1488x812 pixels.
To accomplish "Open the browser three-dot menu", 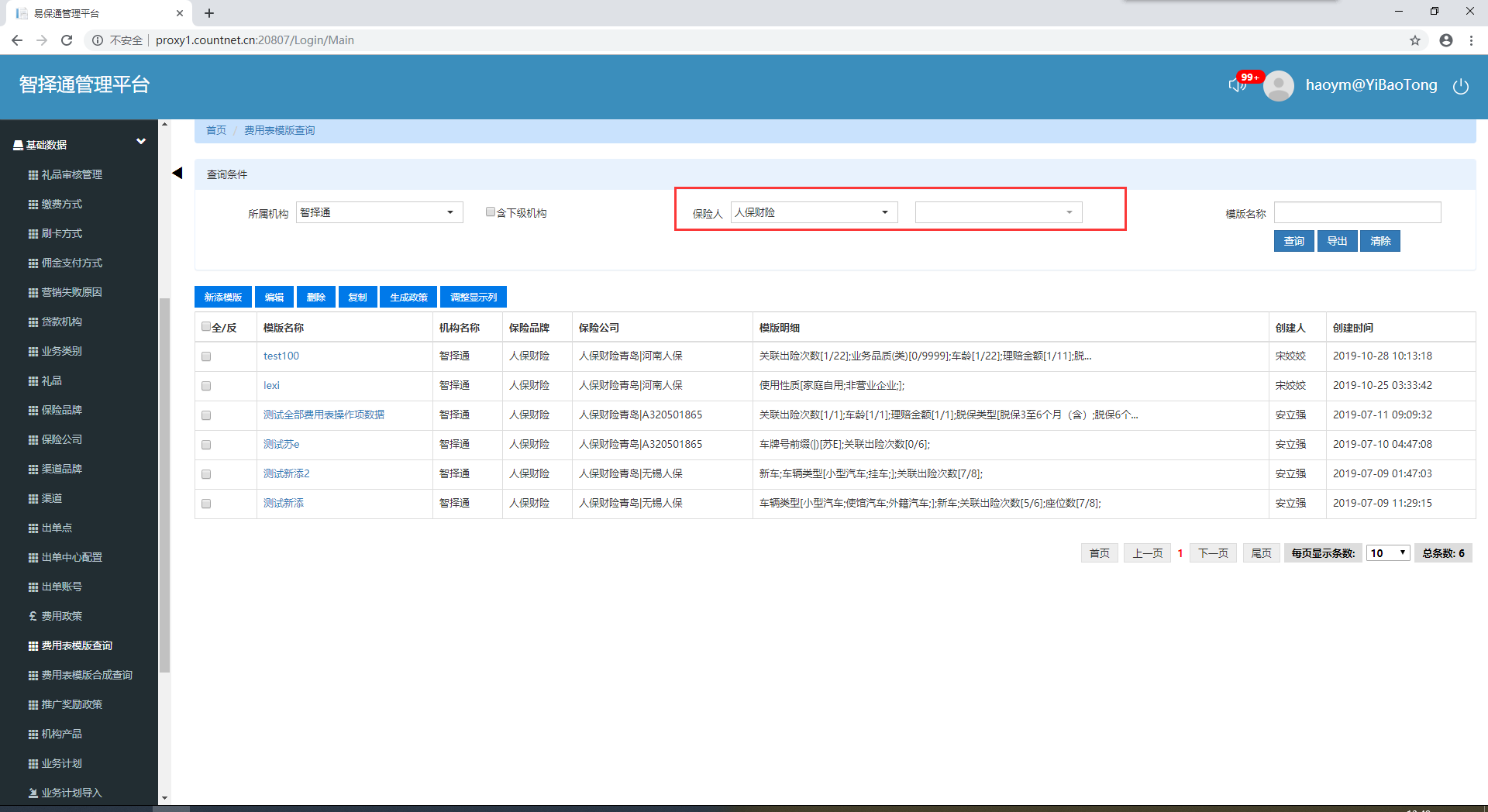I will 1471,40.
